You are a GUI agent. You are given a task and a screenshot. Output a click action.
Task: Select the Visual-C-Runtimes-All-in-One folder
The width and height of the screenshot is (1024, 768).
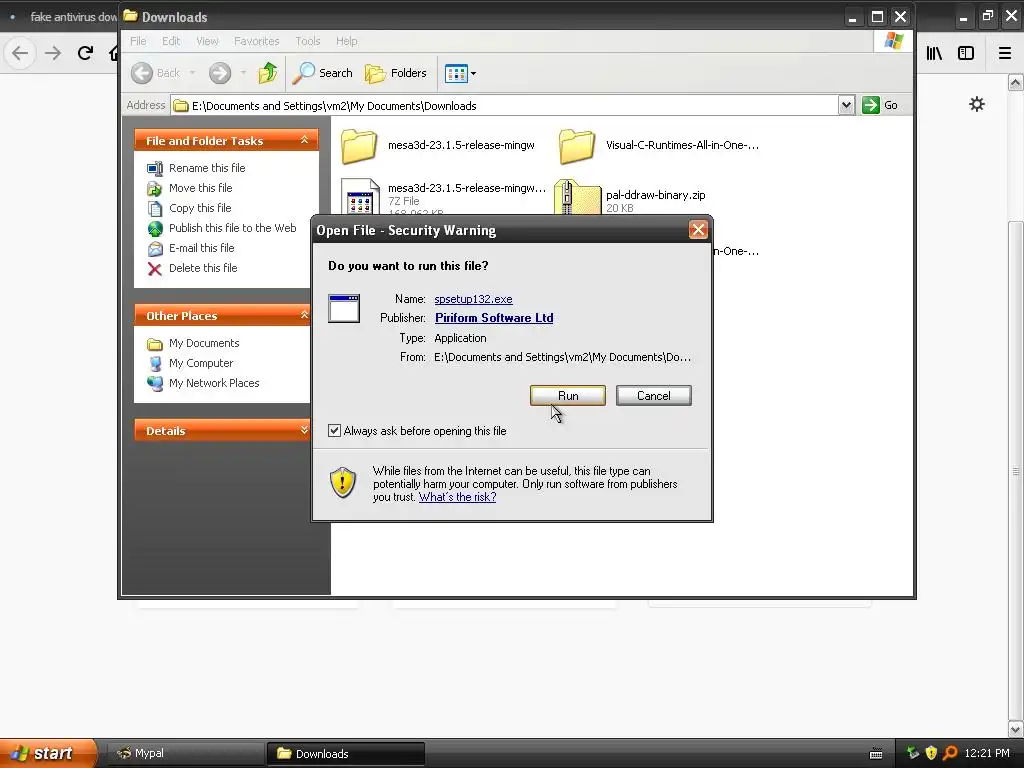659,145
